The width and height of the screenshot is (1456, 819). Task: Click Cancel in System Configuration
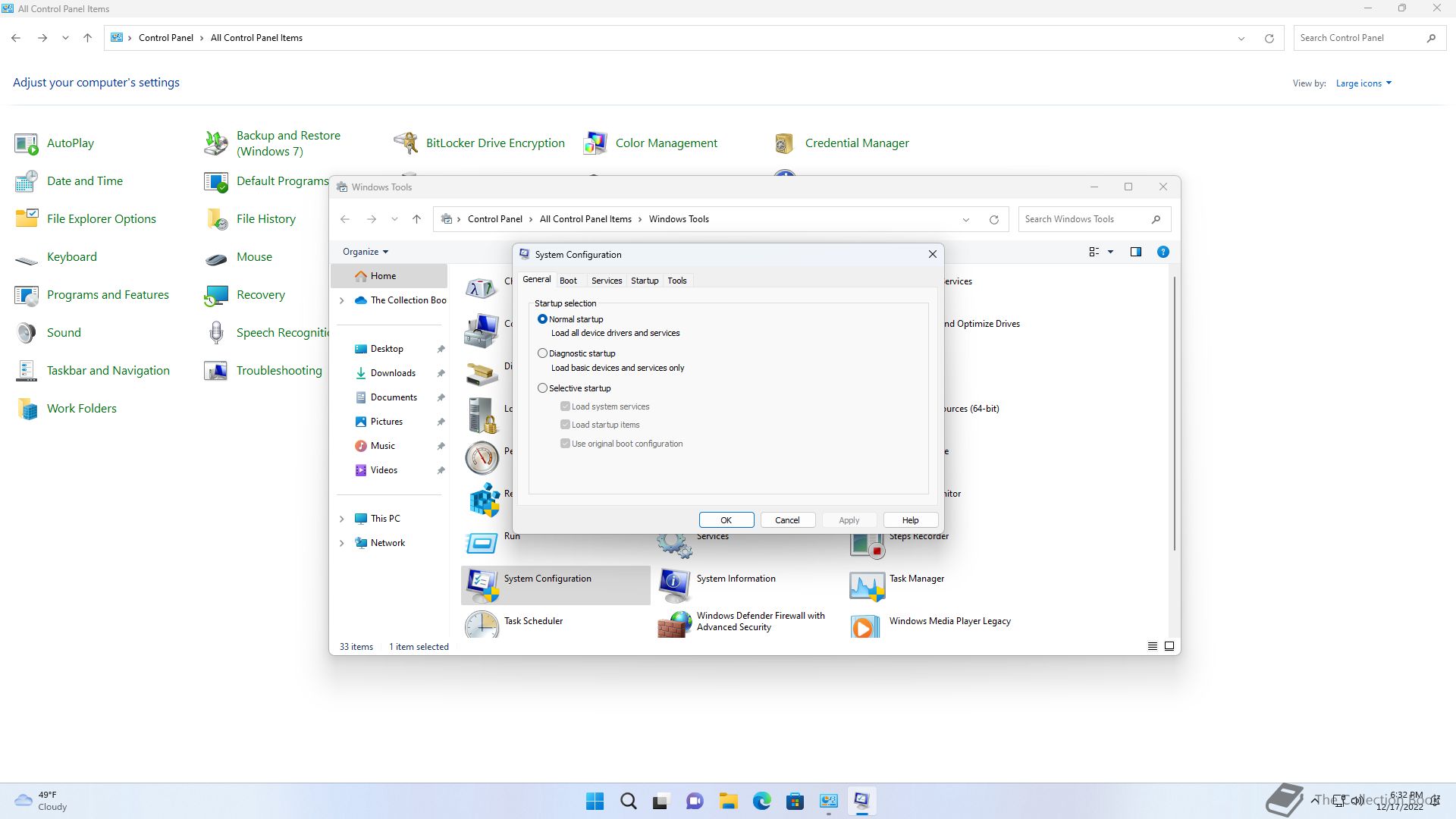point(787,520)
